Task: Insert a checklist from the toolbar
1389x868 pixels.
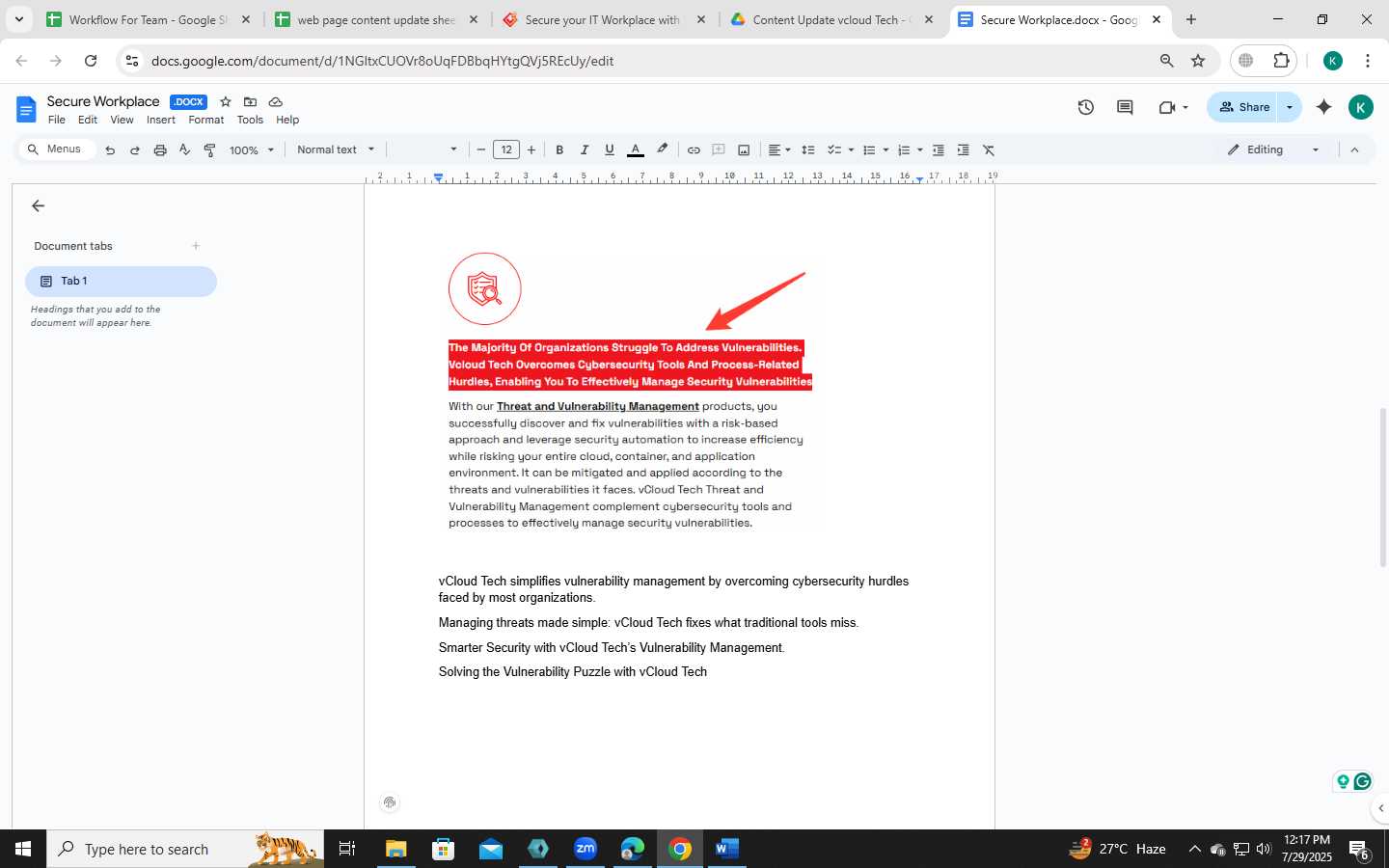Action: point(834,149)
